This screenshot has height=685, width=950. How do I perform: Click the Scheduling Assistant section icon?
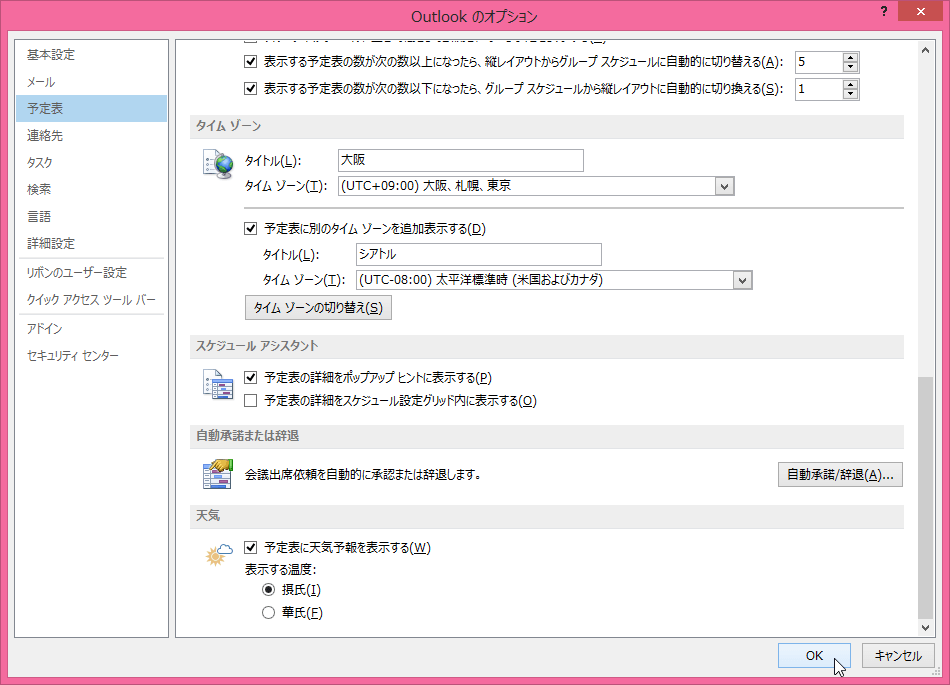218,385
